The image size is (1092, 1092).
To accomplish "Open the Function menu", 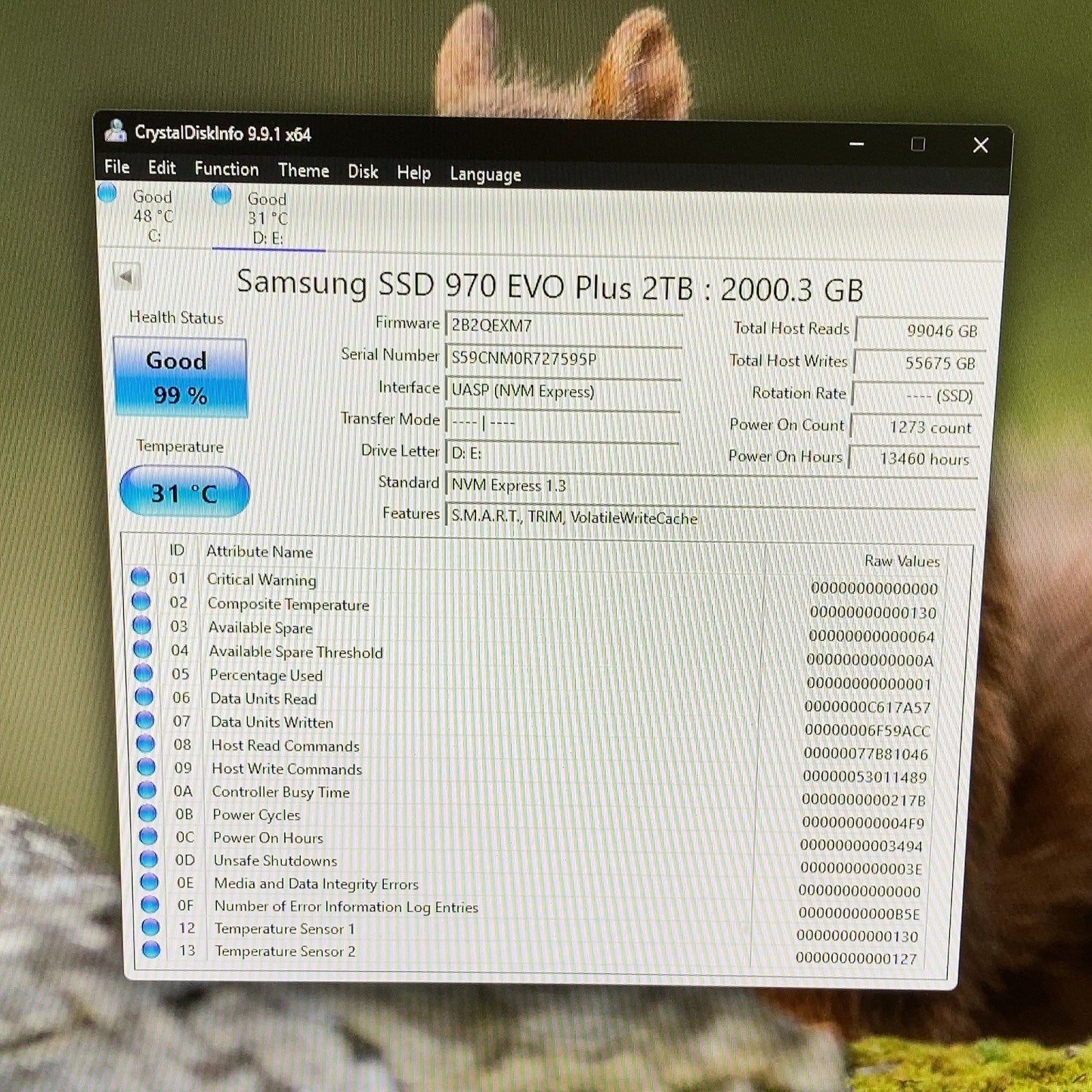I will [227, 169].
